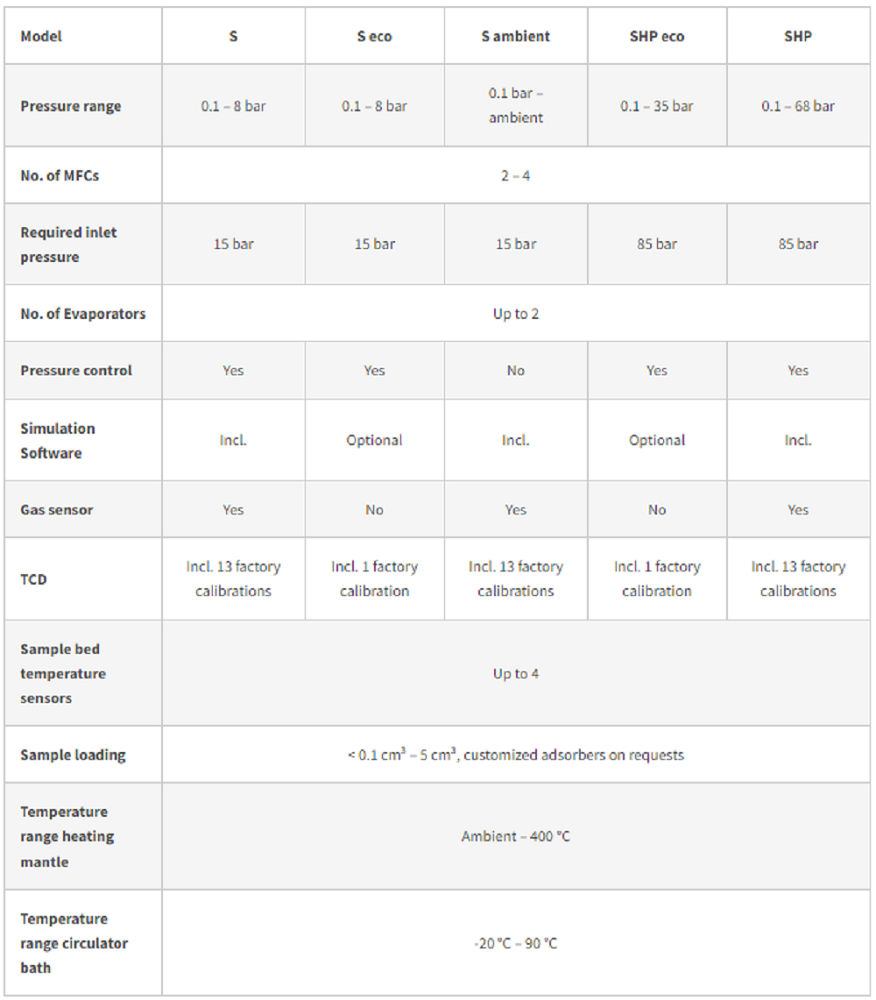Select the "0.1 – 35 bar" cell
The height and width of the screenshot is (1000, 876).
tap(656, 106)
